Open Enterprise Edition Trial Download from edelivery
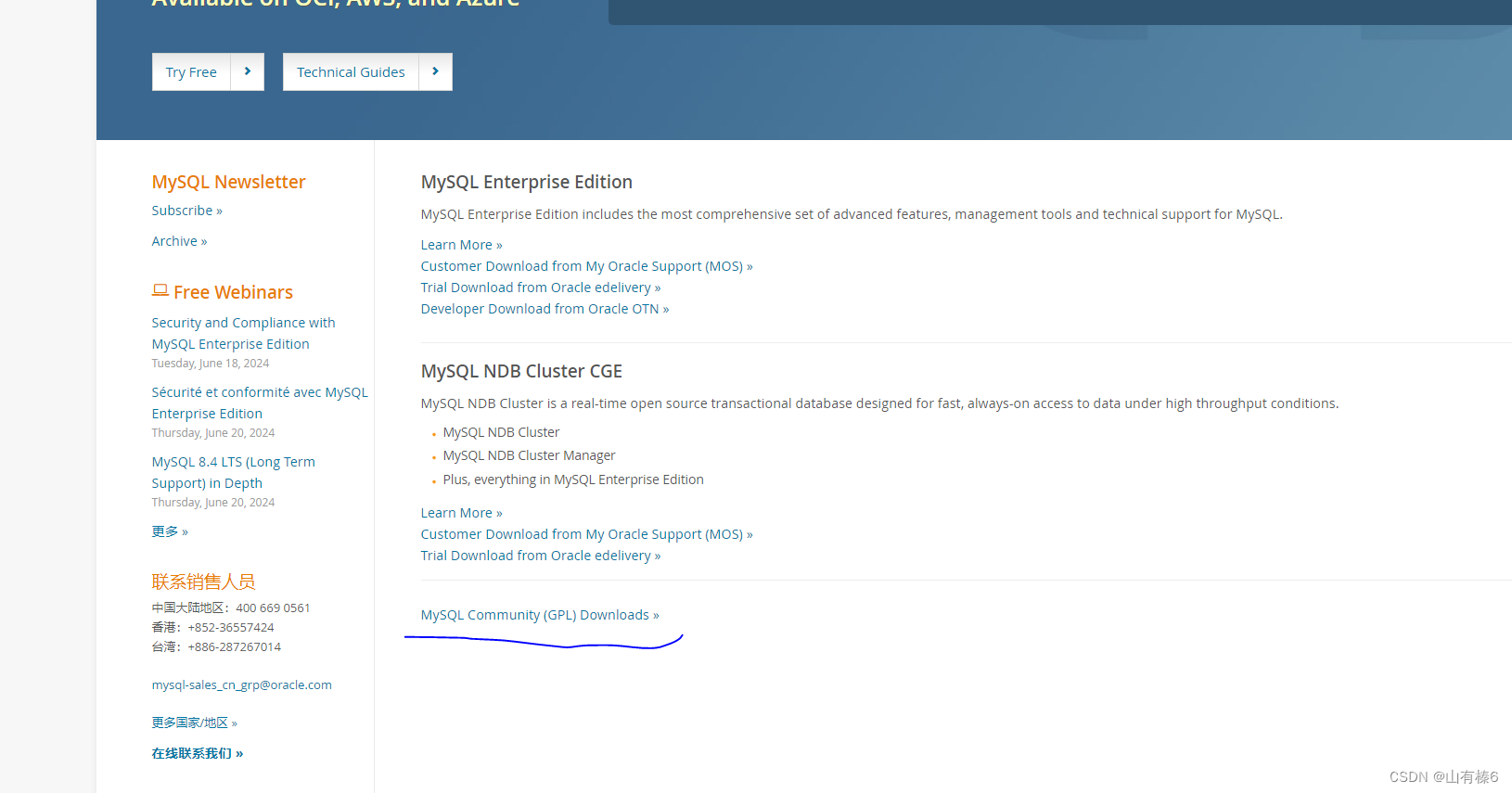1512x793 pixels. 541,288
